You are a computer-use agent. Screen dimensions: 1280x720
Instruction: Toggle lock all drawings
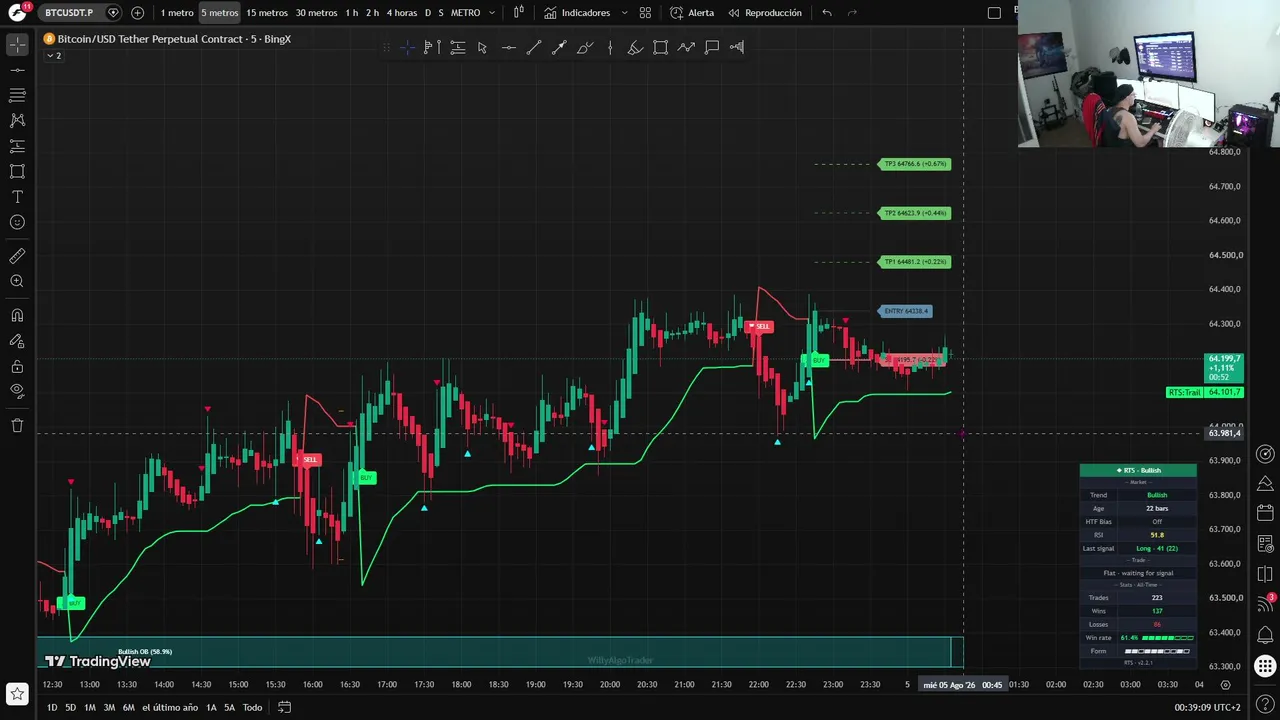coord(17,367)
